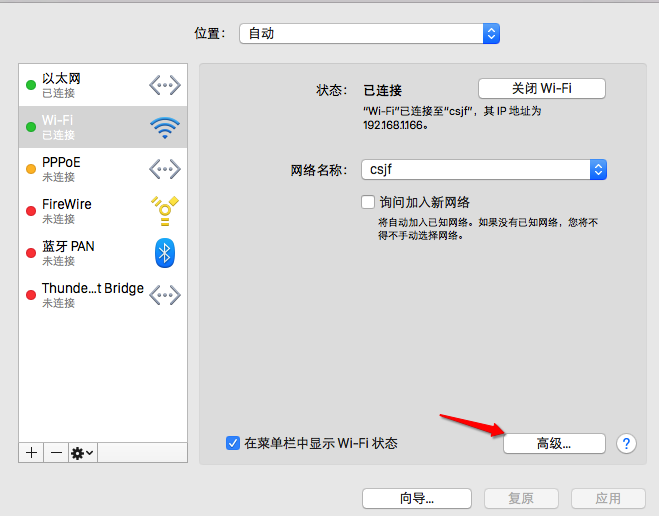Click the PPPoE connection arrows icon

[164, 169]
